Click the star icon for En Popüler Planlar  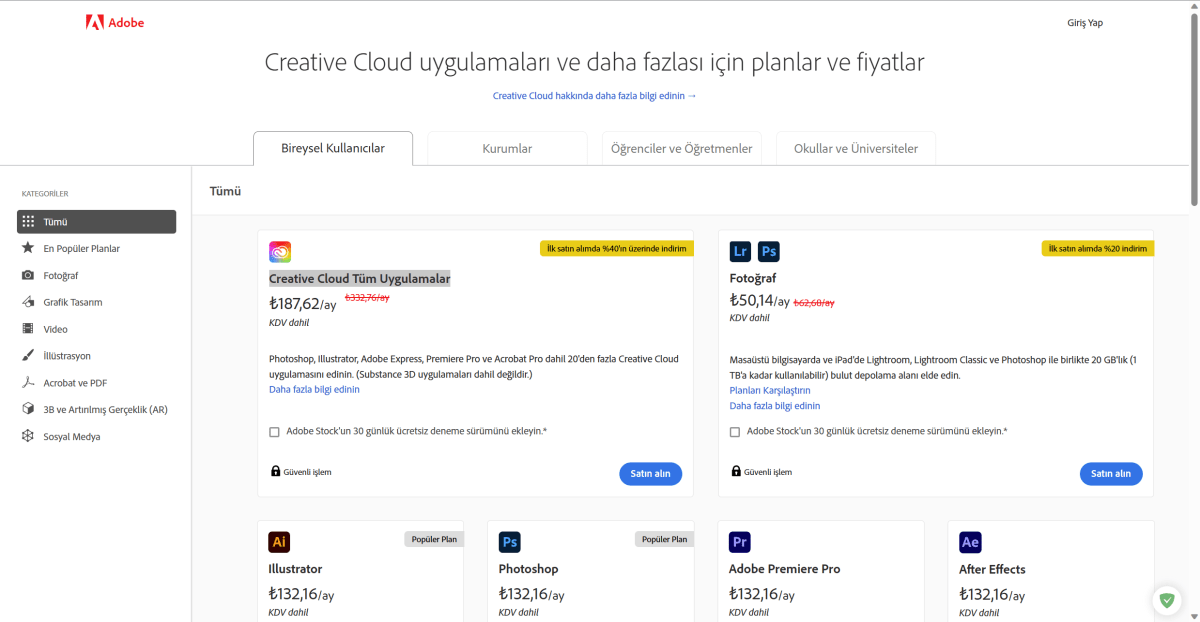click(28, 248)
